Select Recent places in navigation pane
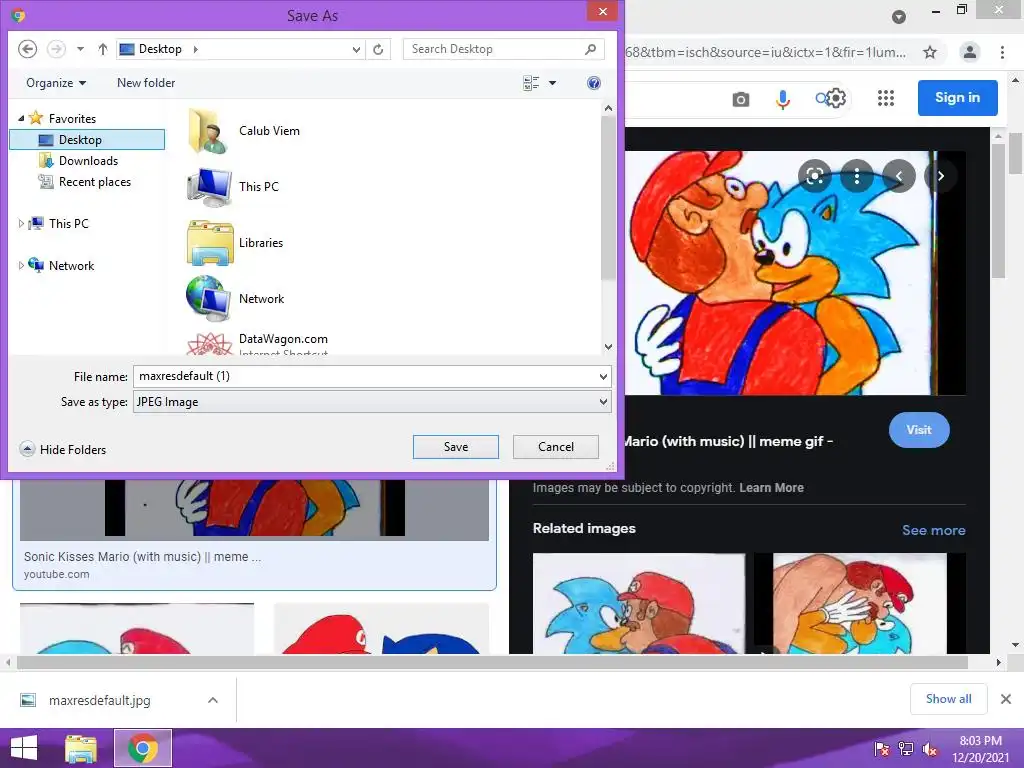Viewport: 1024px width, 768px height. click(95, 182)
